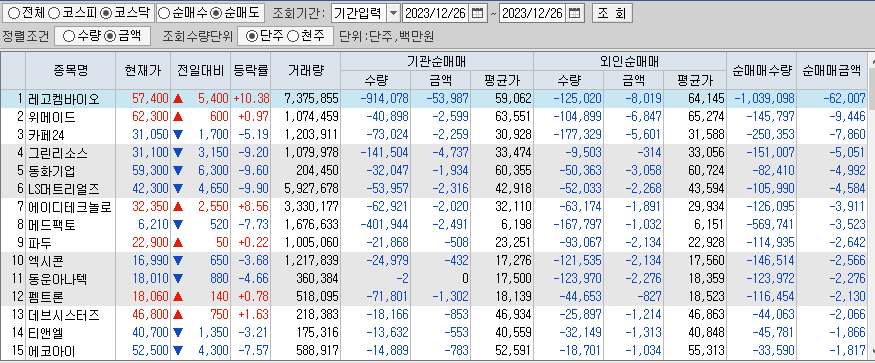Image resolution: width=875 pixels, height=363 pixels.
Task: Click trading volume 7,375,855 cell
Action: 306,99
